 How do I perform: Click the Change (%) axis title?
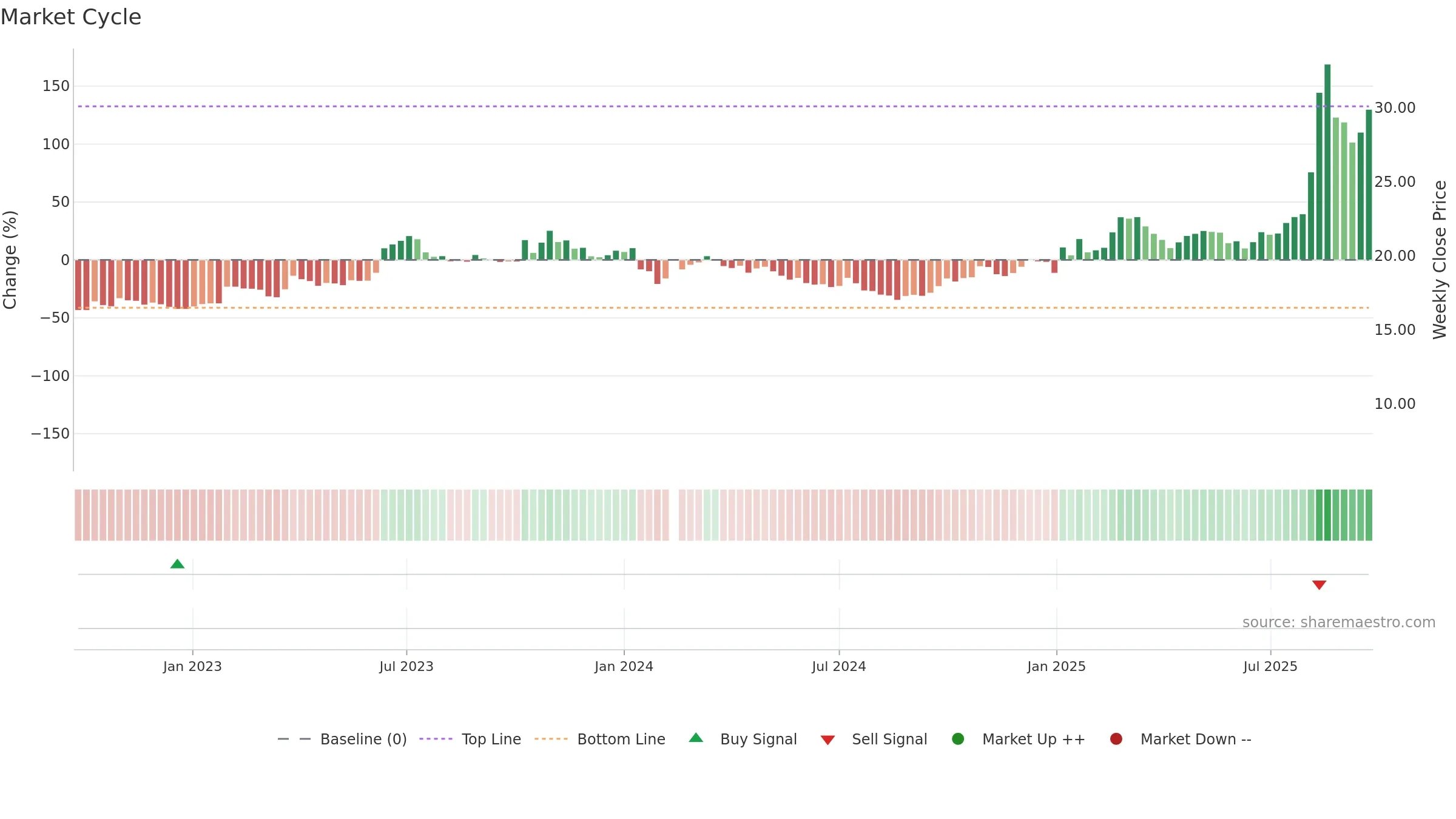pos(10,260)
